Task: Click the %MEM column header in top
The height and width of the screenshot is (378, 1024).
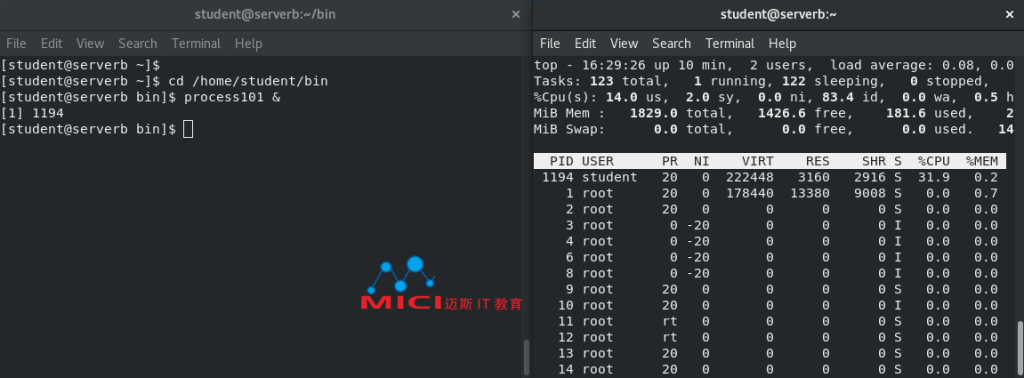Action: [x=982, y=161]
